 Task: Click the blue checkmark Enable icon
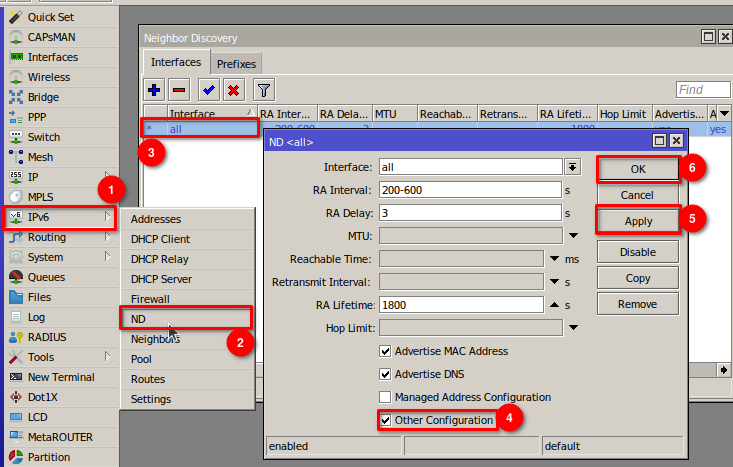(208, 90)
